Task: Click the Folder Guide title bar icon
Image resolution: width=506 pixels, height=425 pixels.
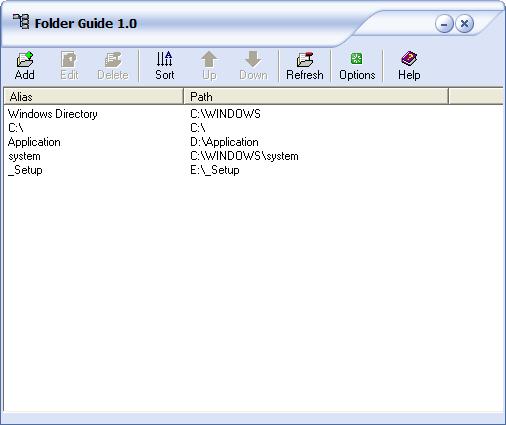Action: click(x=21, y=22)
